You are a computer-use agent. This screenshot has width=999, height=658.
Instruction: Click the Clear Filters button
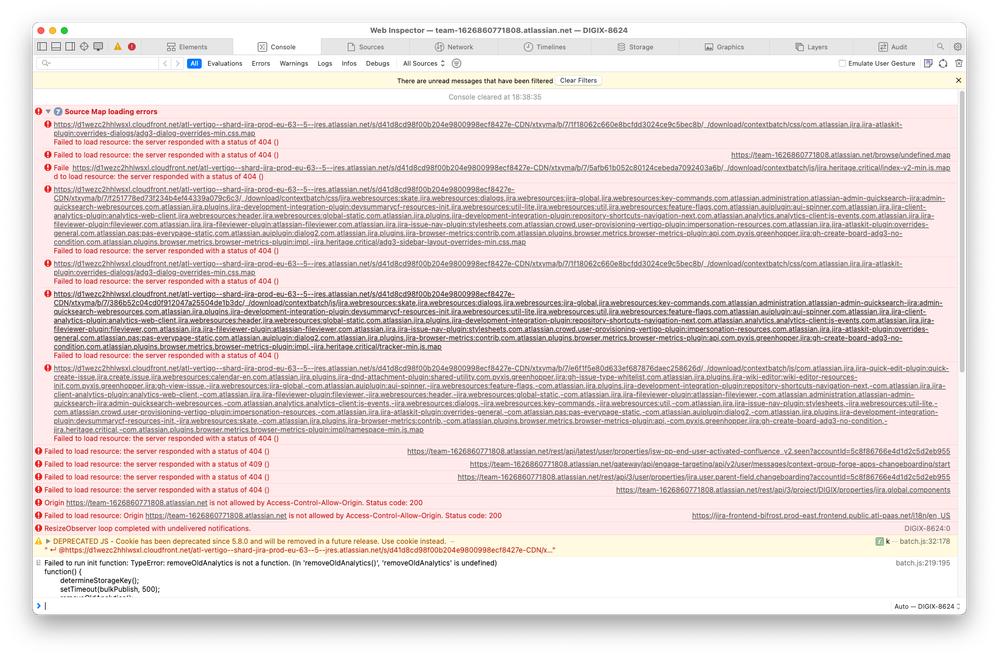click(579, 80)
